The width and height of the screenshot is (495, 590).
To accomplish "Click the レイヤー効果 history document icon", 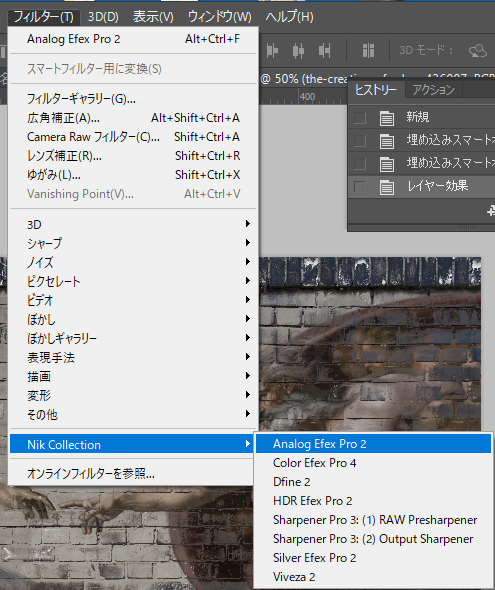I will click(x=387, y=187).
